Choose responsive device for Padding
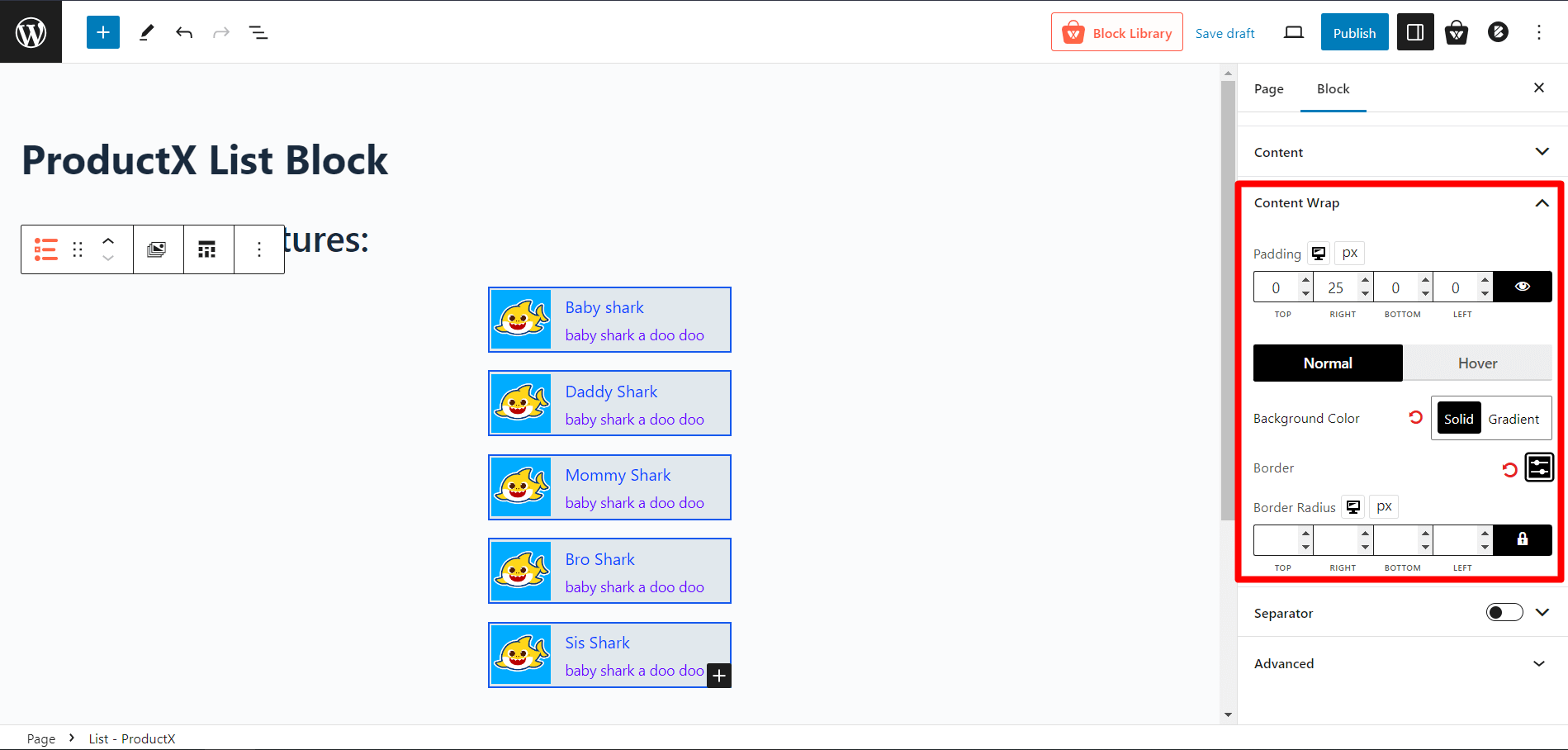The image size is (1568, 750). coord(1319,253)
